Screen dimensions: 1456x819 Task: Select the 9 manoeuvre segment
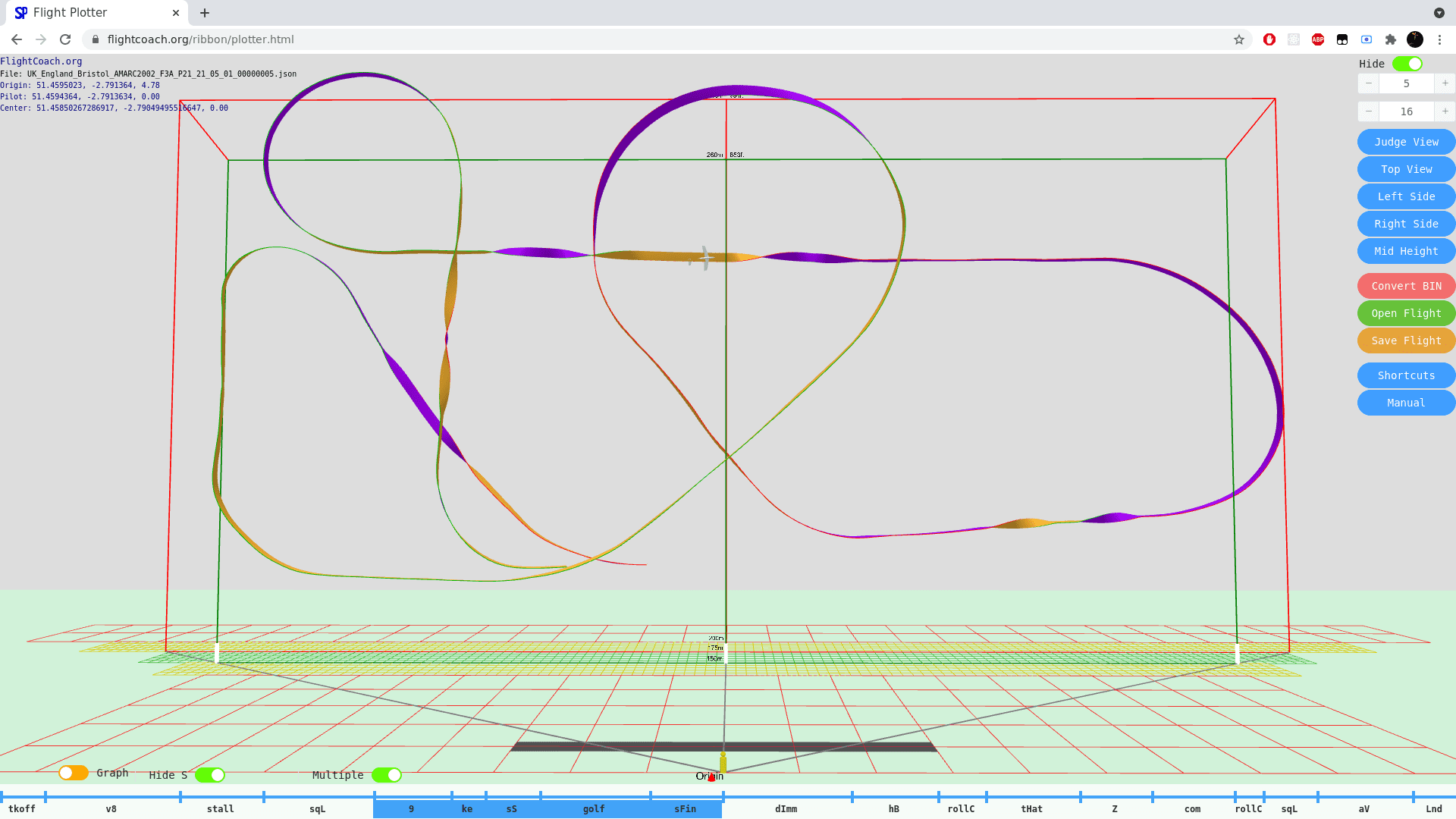pos(412,808)
